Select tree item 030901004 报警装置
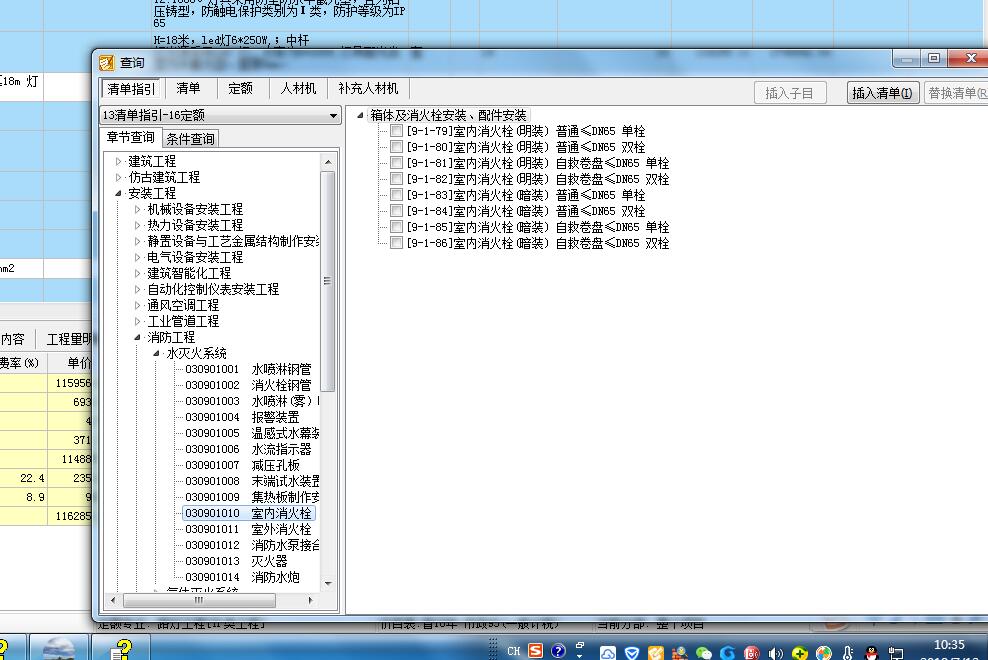The width and height of the screenshot is (988, 660). point(242,417)
